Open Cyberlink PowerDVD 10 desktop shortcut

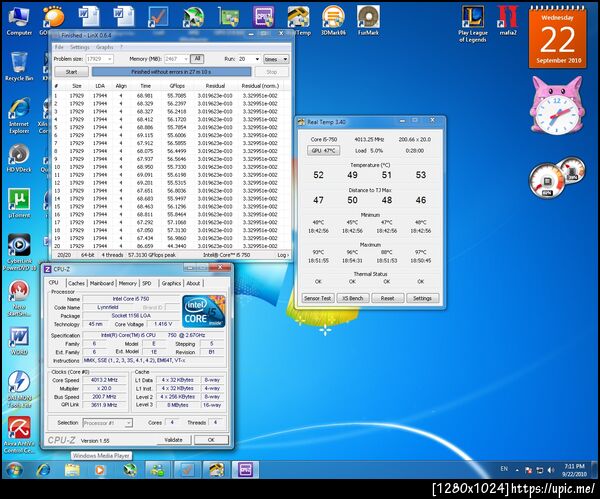click(19, 252)
